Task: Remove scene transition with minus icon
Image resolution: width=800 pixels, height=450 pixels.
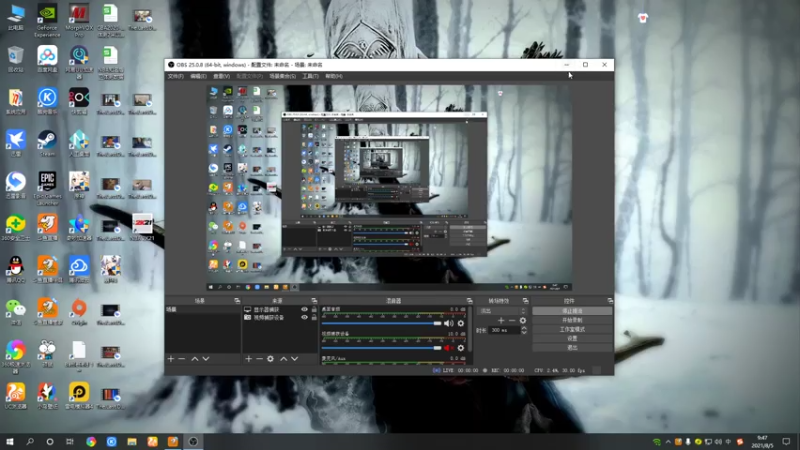Action: tap(512, 320)
